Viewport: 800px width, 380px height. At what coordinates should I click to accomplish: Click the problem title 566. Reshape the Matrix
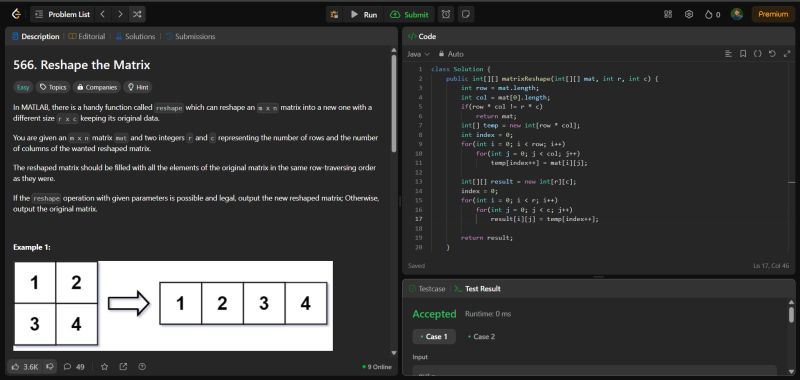82,65
